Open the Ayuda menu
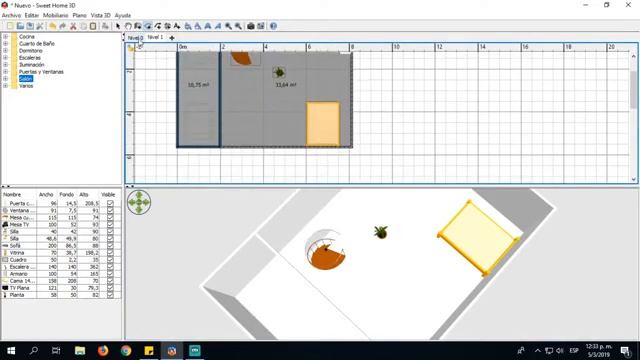This screenshot has height=360, width=640. [122, 15]
